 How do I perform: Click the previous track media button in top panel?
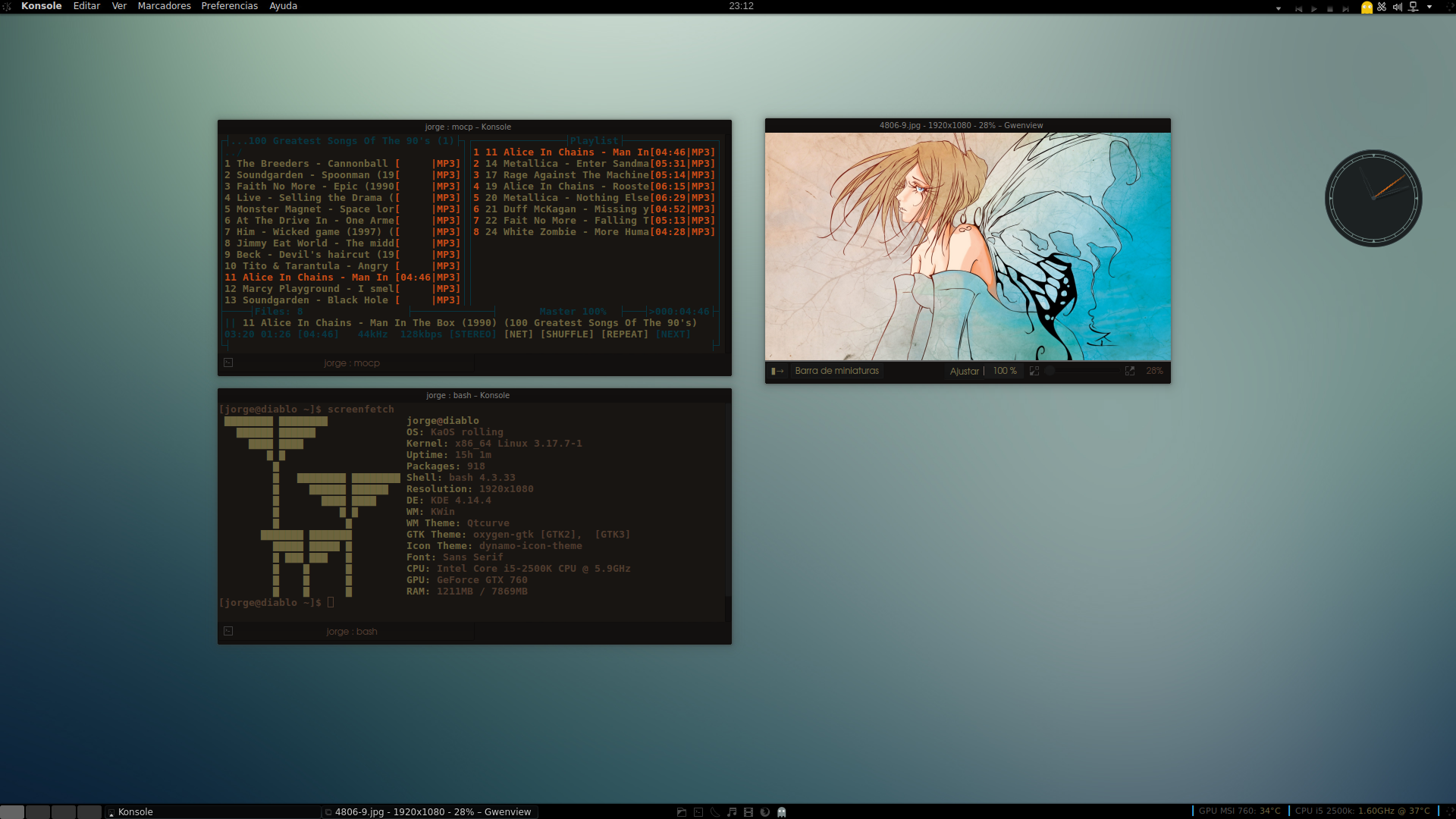tap(1299, 8)
